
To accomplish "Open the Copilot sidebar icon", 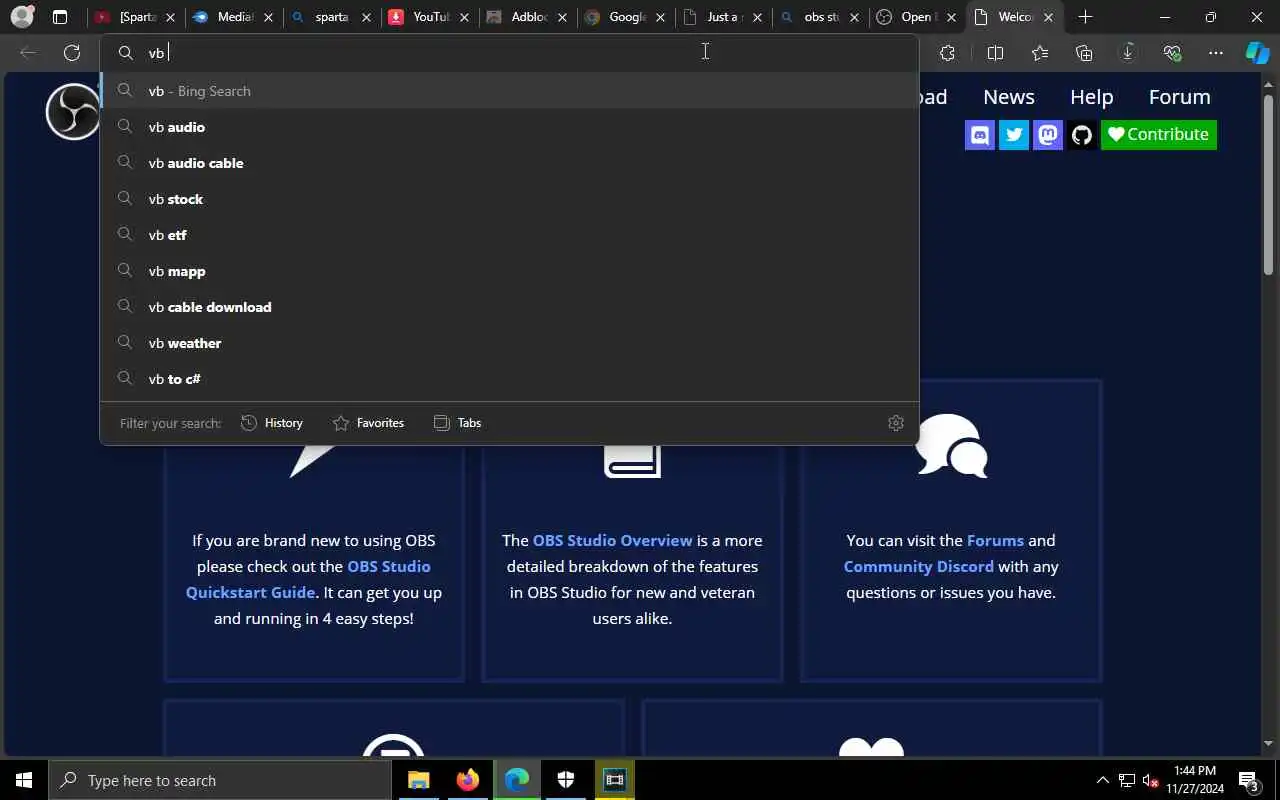I will click(x=1258, y=53).
